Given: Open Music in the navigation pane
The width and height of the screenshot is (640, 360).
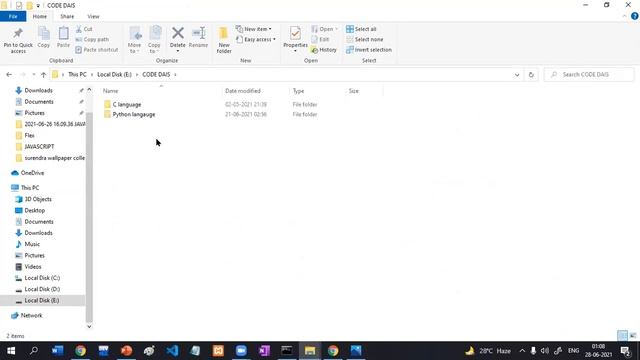Looking at the screenshot, I should 32,244.
